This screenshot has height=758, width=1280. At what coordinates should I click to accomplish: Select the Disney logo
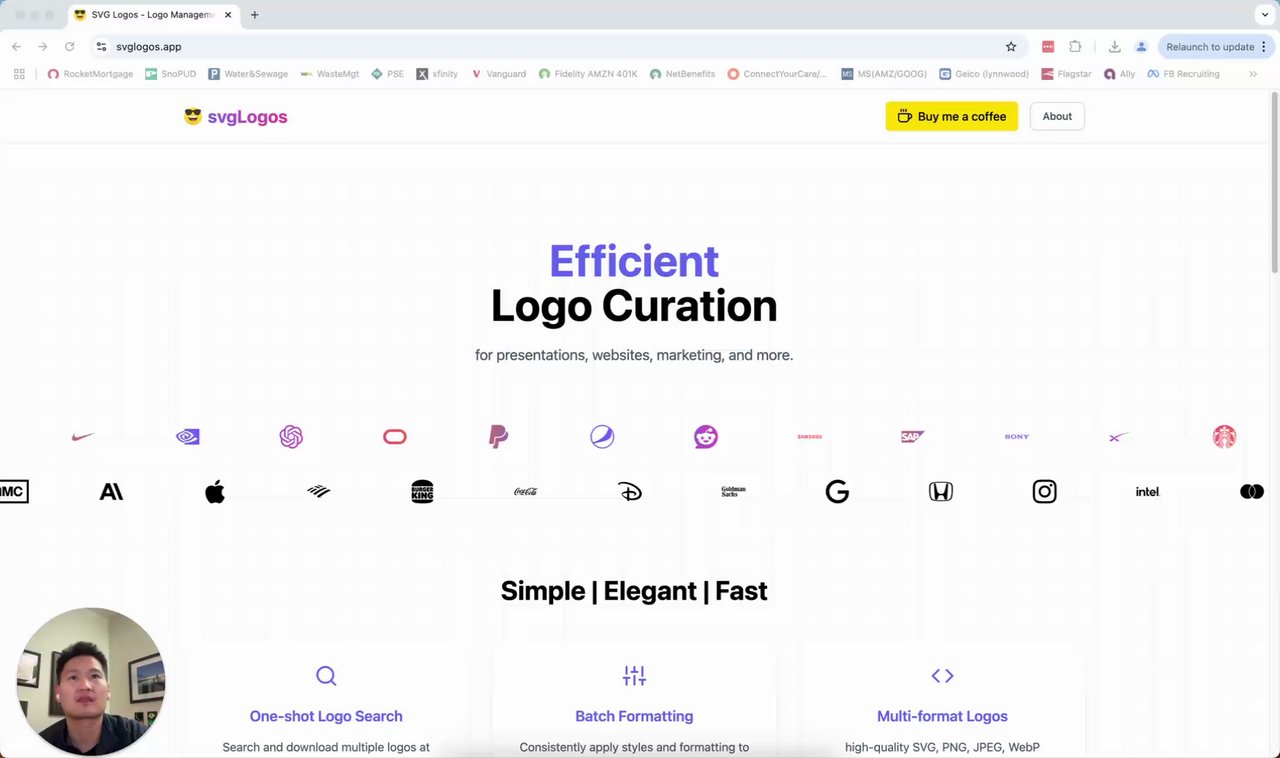[x=630, y=491]
